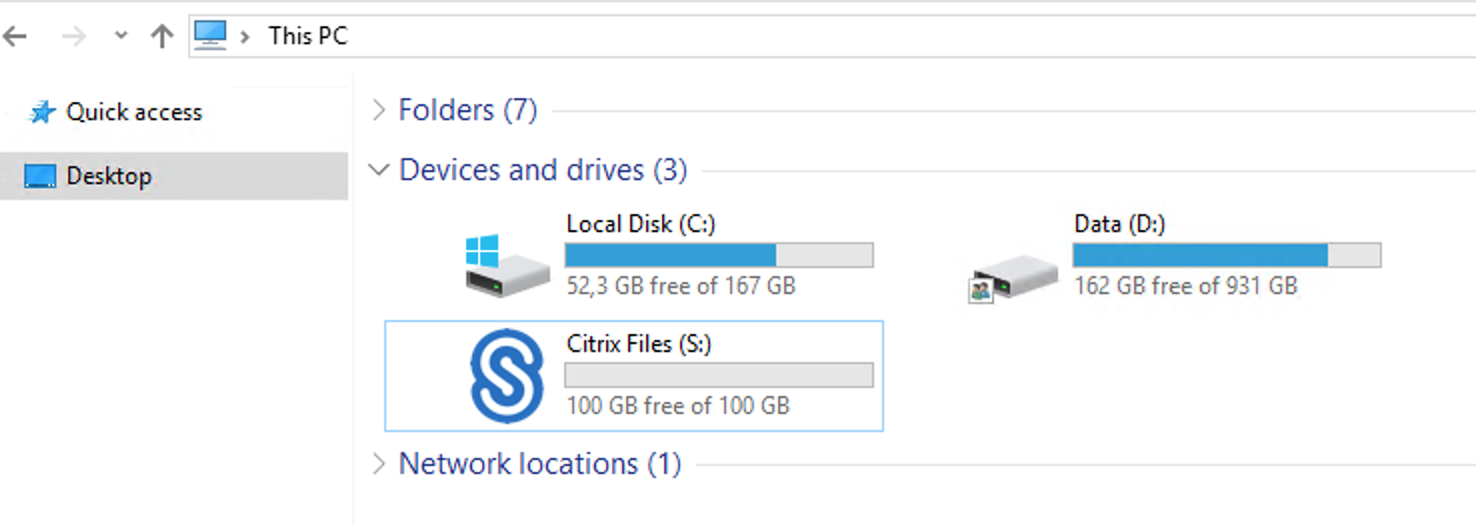The image size is (1476, 526).
Task: Open the recent locations dropdown
Action: click(x=121, y=36)
